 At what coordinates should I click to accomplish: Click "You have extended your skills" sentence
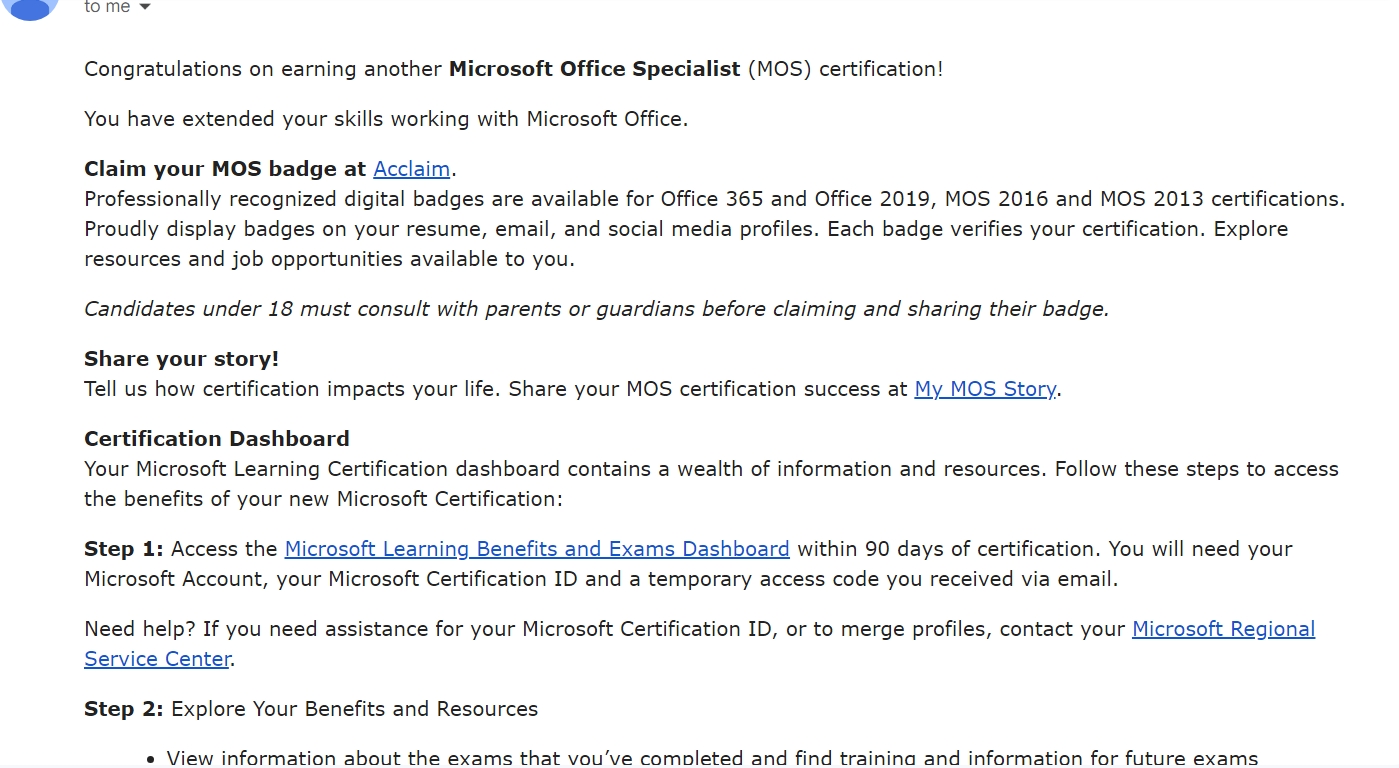pos(386,119)
